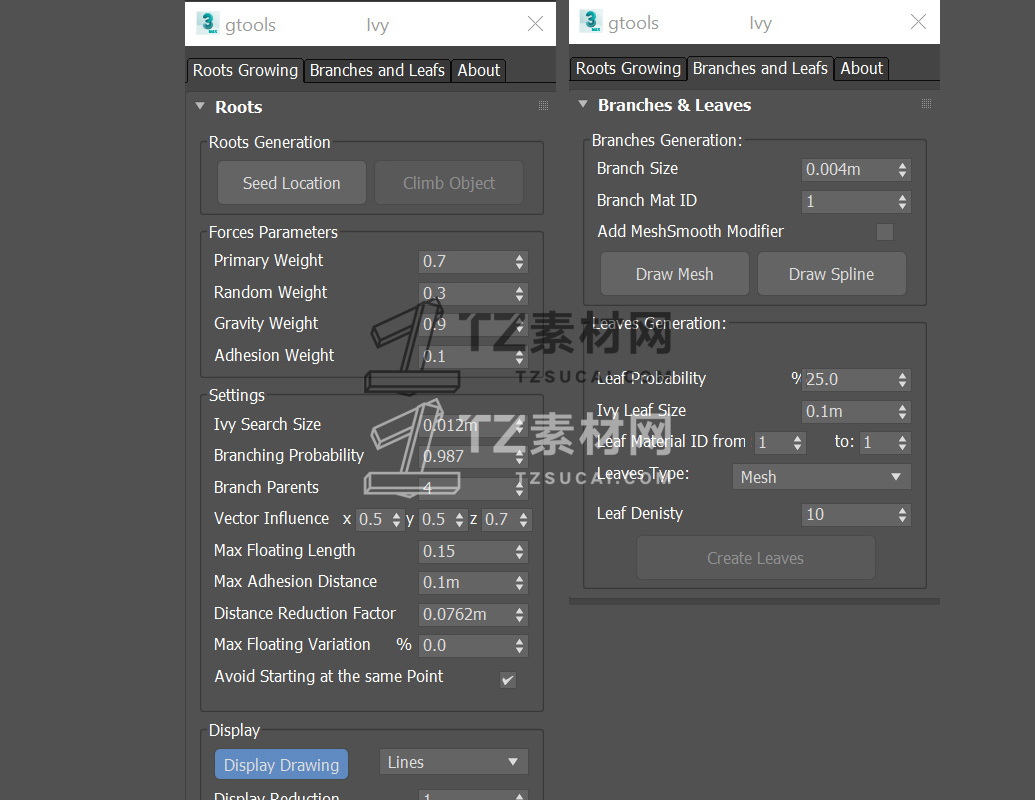Switch to Roots Growing tab in left window
Image resolution: width=1035 pixels, height=800 pixels.
click(245, 70)
